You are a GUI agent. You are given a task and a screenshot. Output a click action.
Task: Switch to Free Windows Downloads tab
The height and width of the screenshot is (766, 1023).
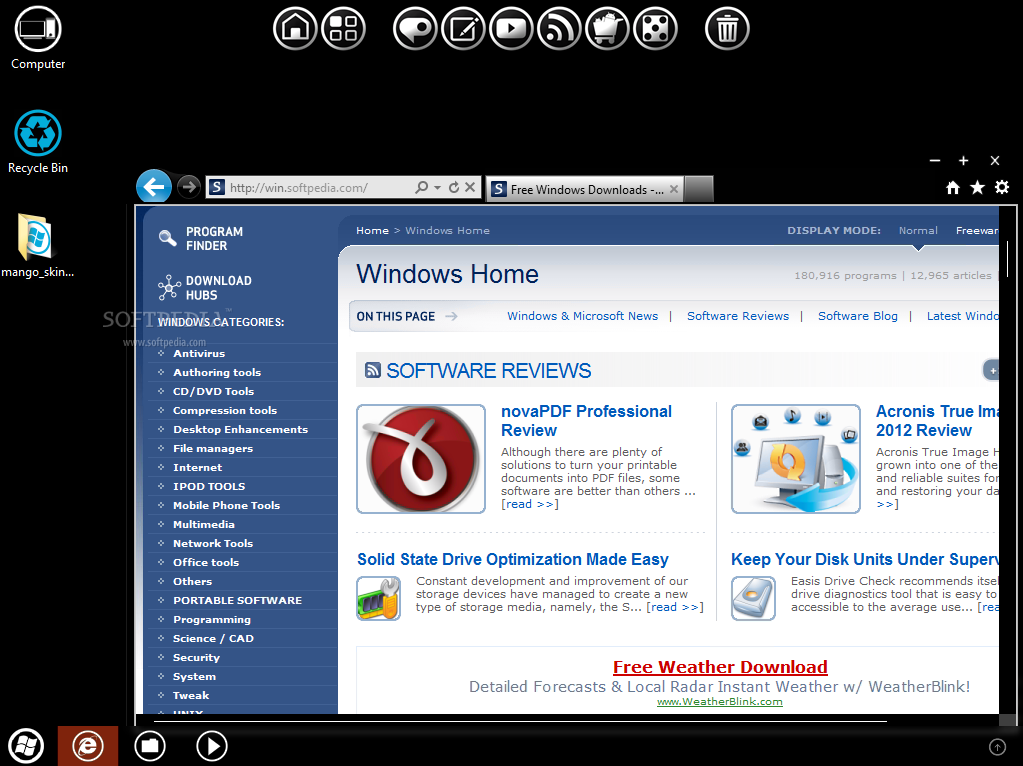tap(587, 189)
